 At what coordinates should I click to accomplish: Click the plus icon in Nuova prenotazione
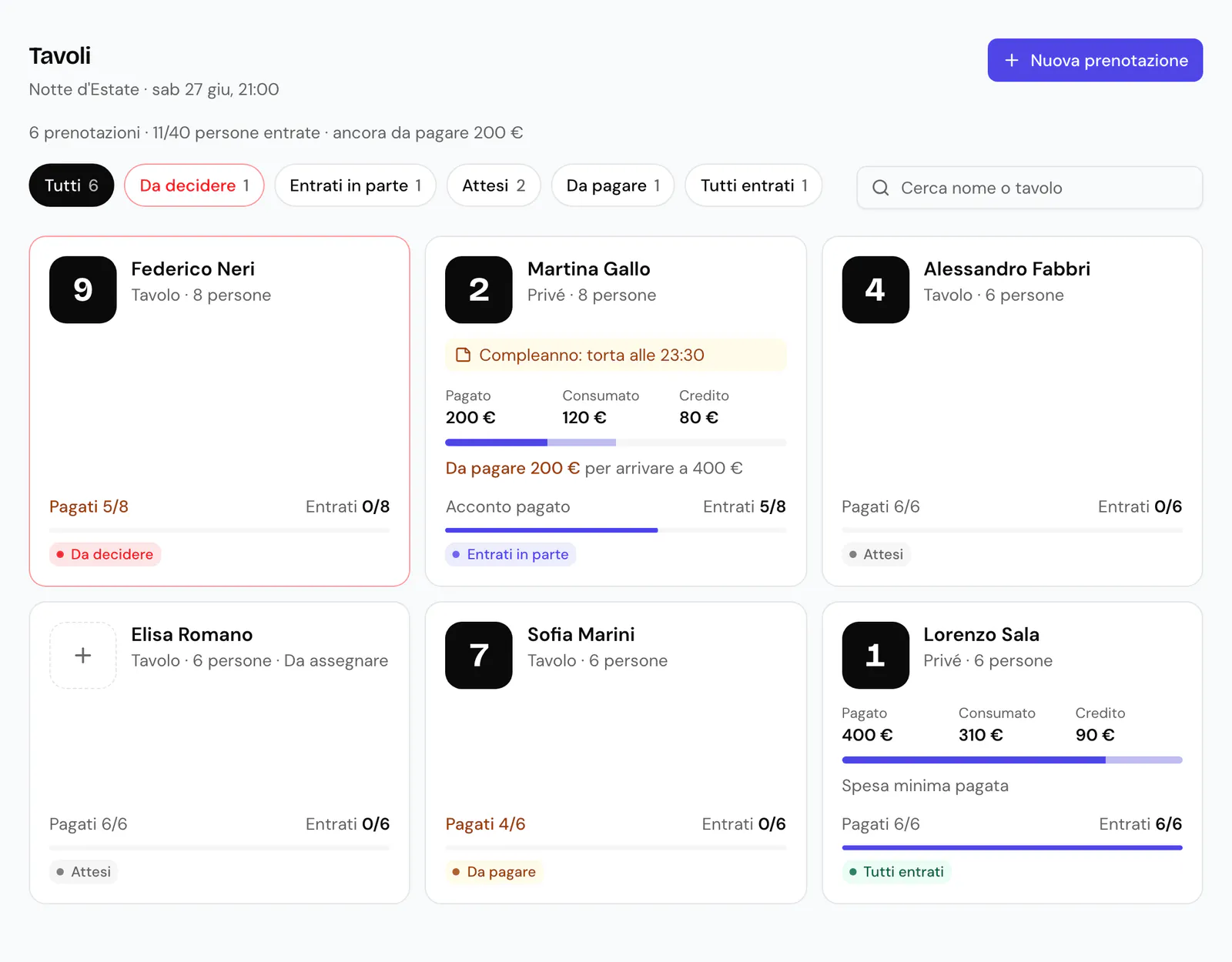(1012, 60)
